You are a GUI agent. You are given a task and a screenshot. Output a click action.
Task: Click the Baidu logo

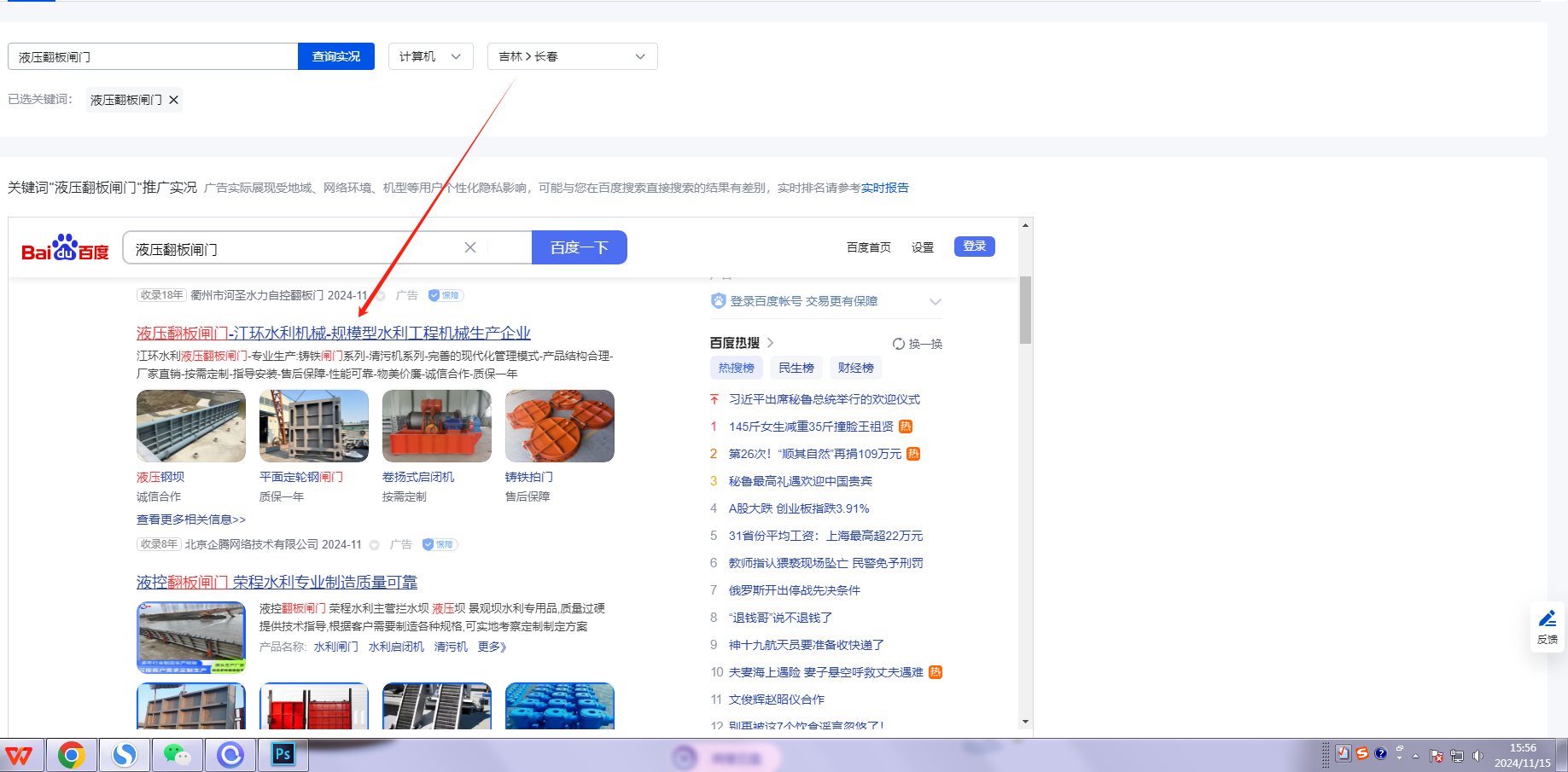[65, 248]
